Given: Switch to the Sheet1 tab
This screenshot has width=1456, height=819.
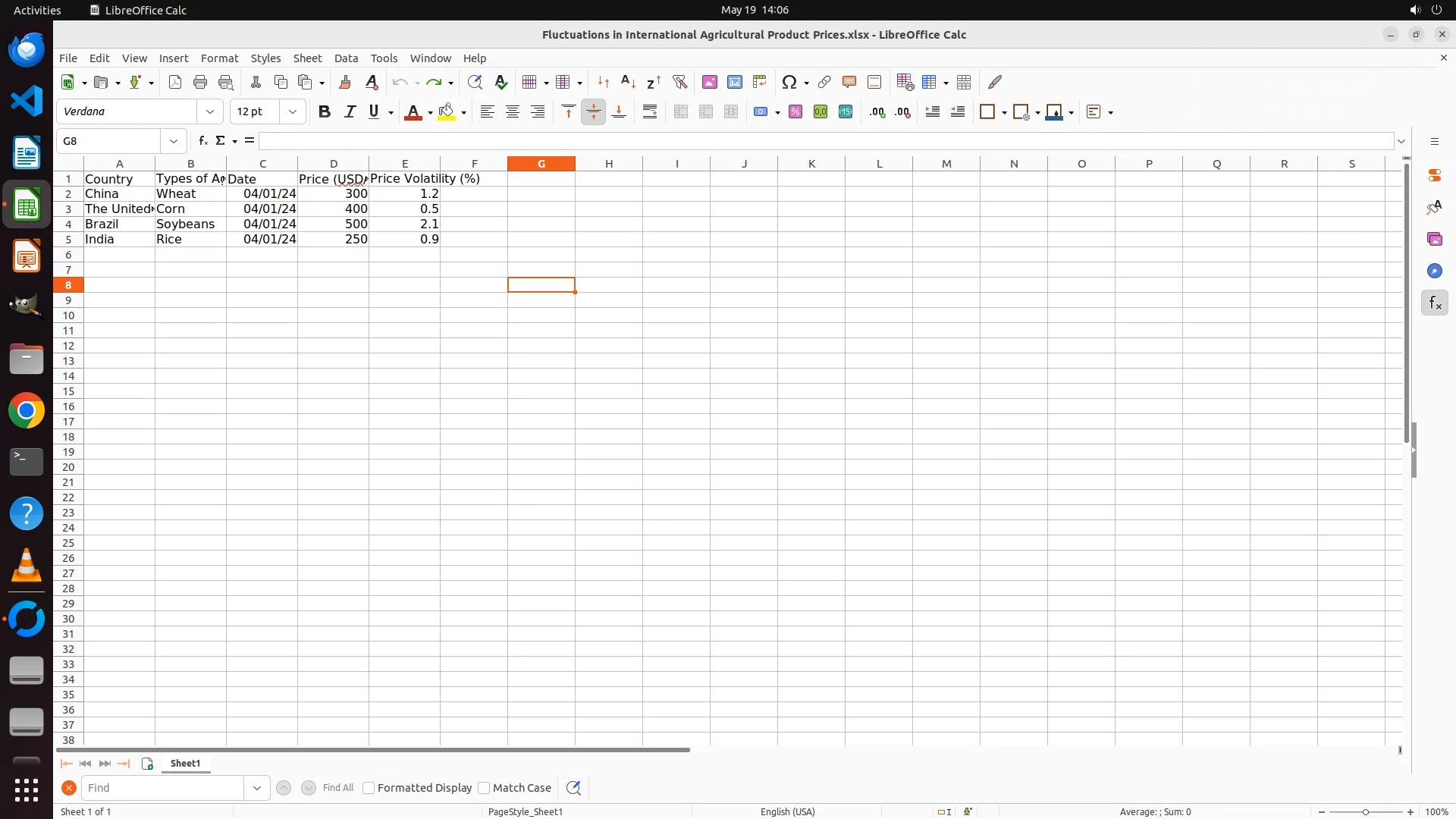Looking at the screenshot, I should (x=185, y=764).
